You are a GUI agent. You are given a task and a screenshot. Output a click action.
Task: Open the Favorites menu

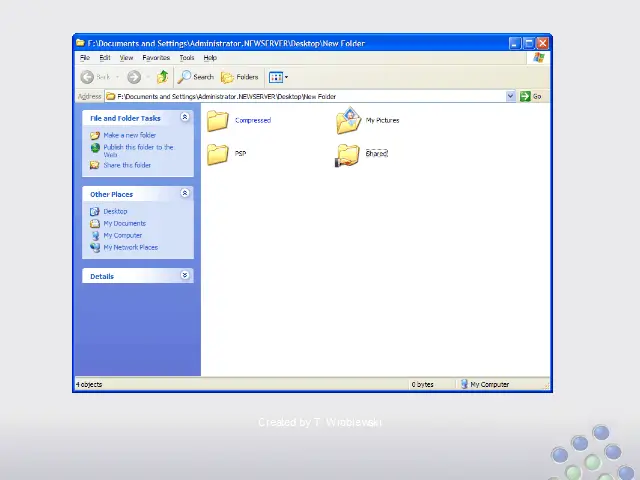[x=156, y=58]
